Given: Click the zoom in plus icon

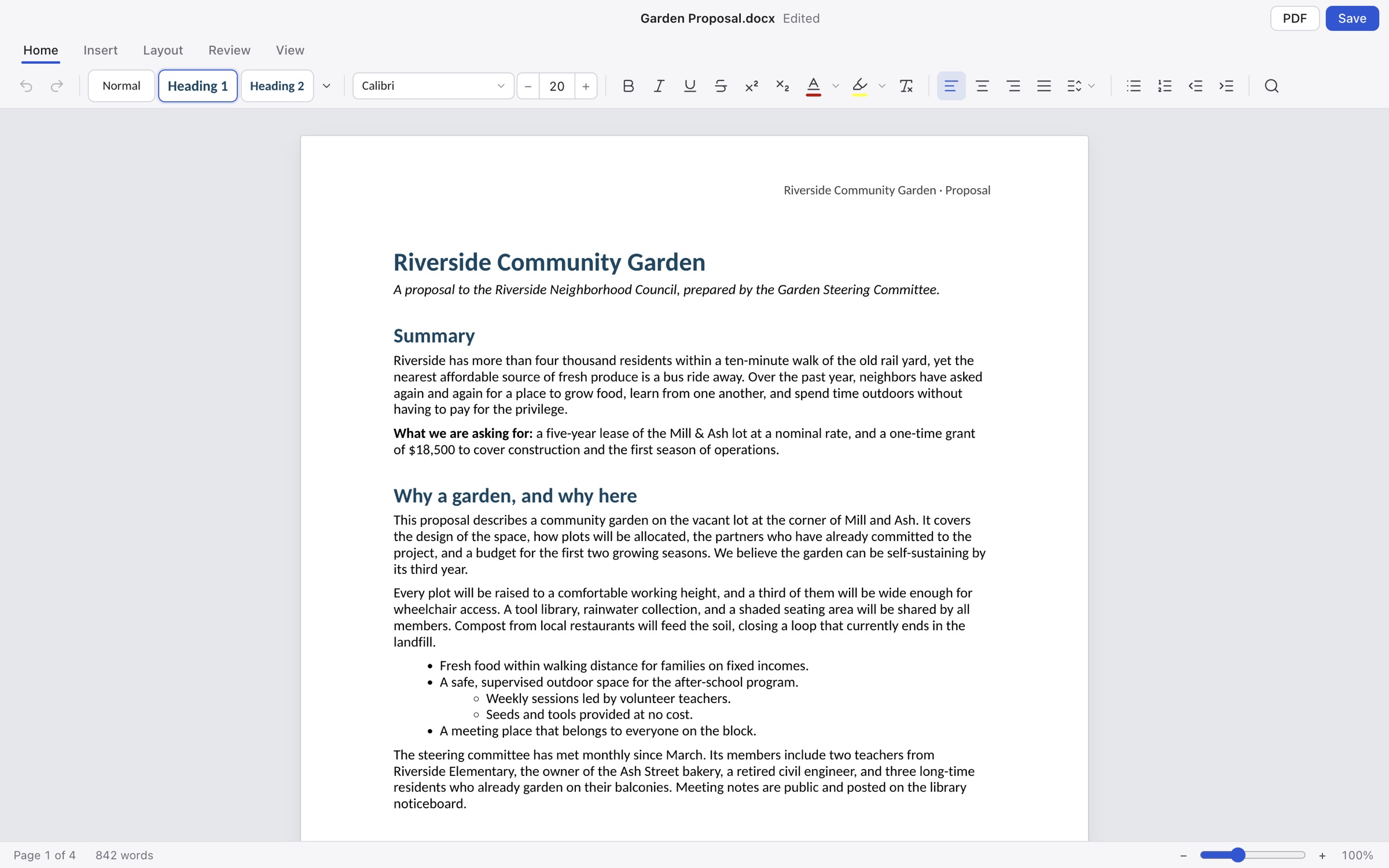Looking at the screenshot, I should click(1322, 855).
